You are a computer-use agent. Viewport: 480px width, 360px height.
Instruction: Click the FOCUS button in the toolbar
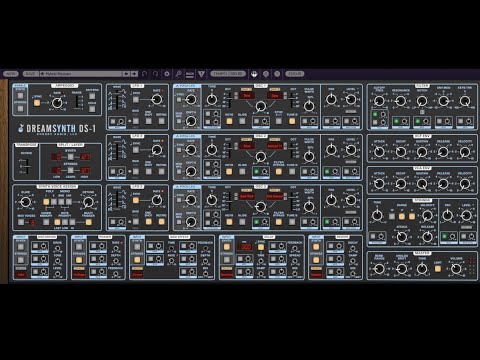[295, 74]
